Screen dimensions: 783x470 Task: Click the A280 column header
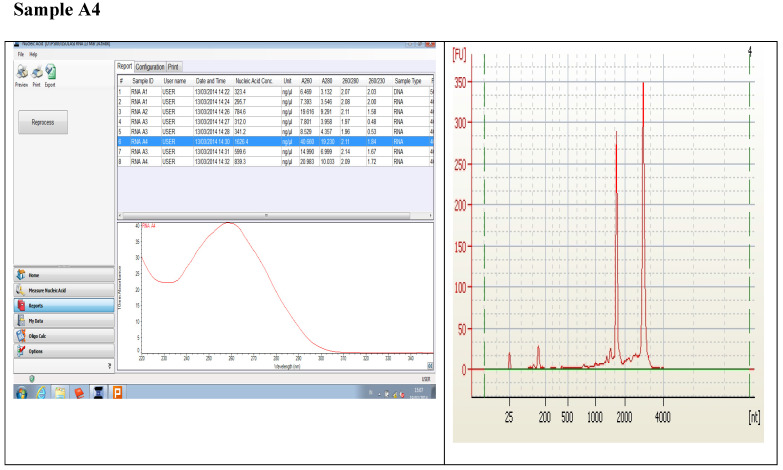click(x=328, y=81)
